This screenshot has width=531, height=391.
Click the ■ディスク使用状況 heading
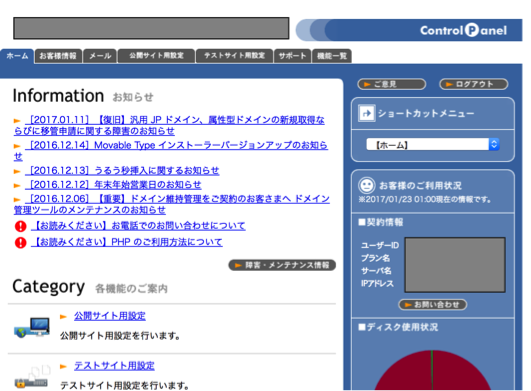click(398, 327)
